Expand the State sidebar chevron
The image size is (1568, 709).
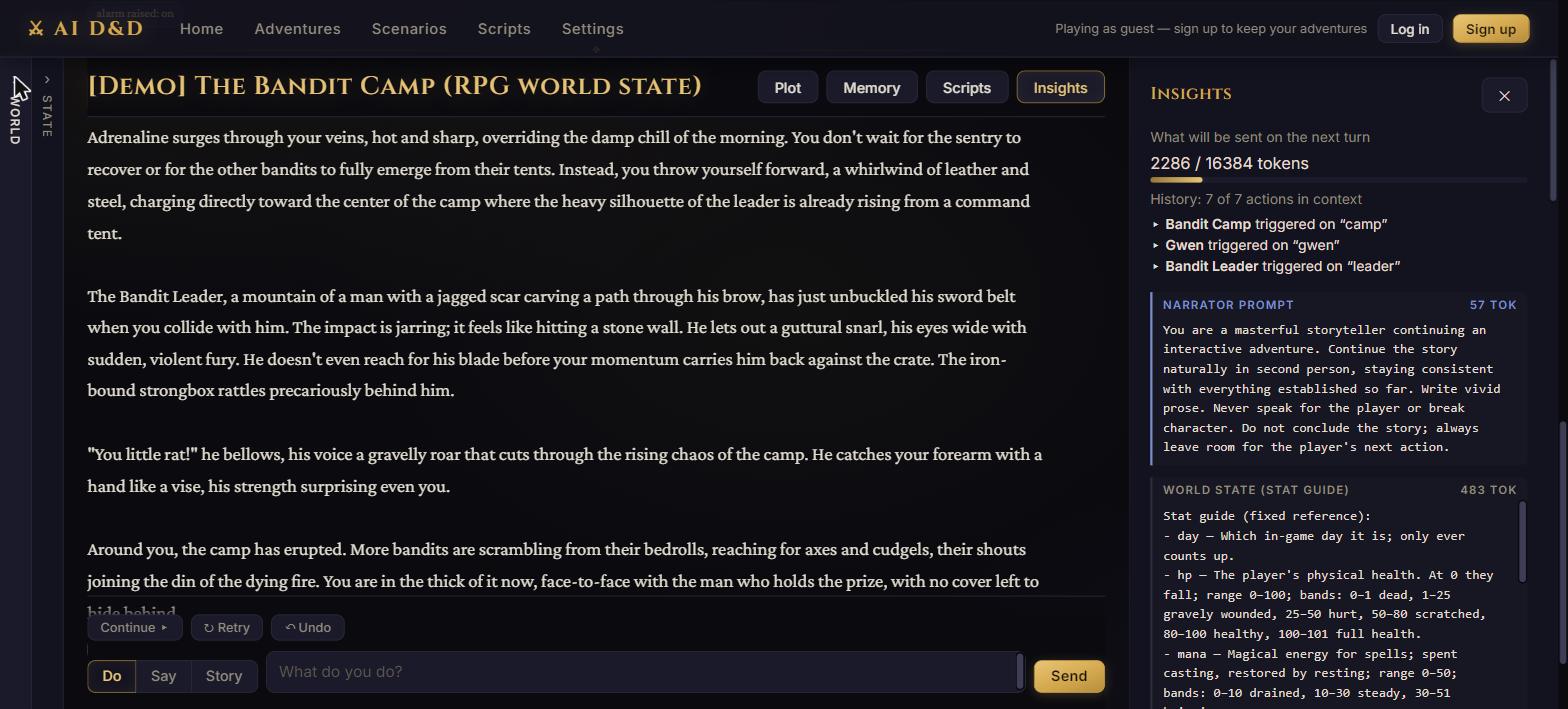point(47,80)
